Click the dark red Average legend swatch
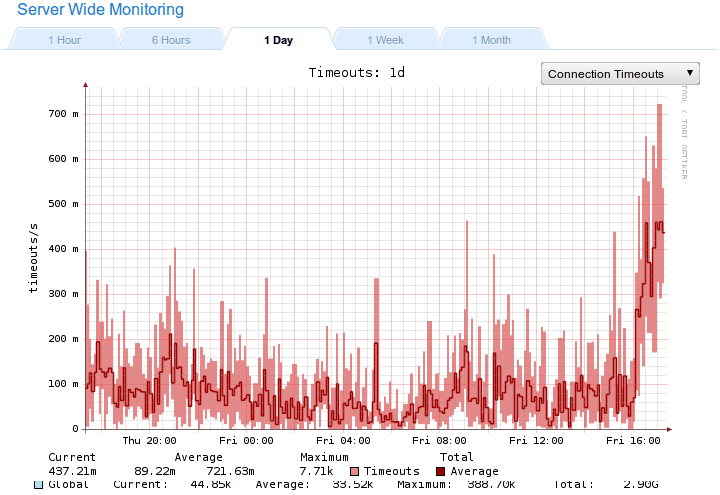 442,471
